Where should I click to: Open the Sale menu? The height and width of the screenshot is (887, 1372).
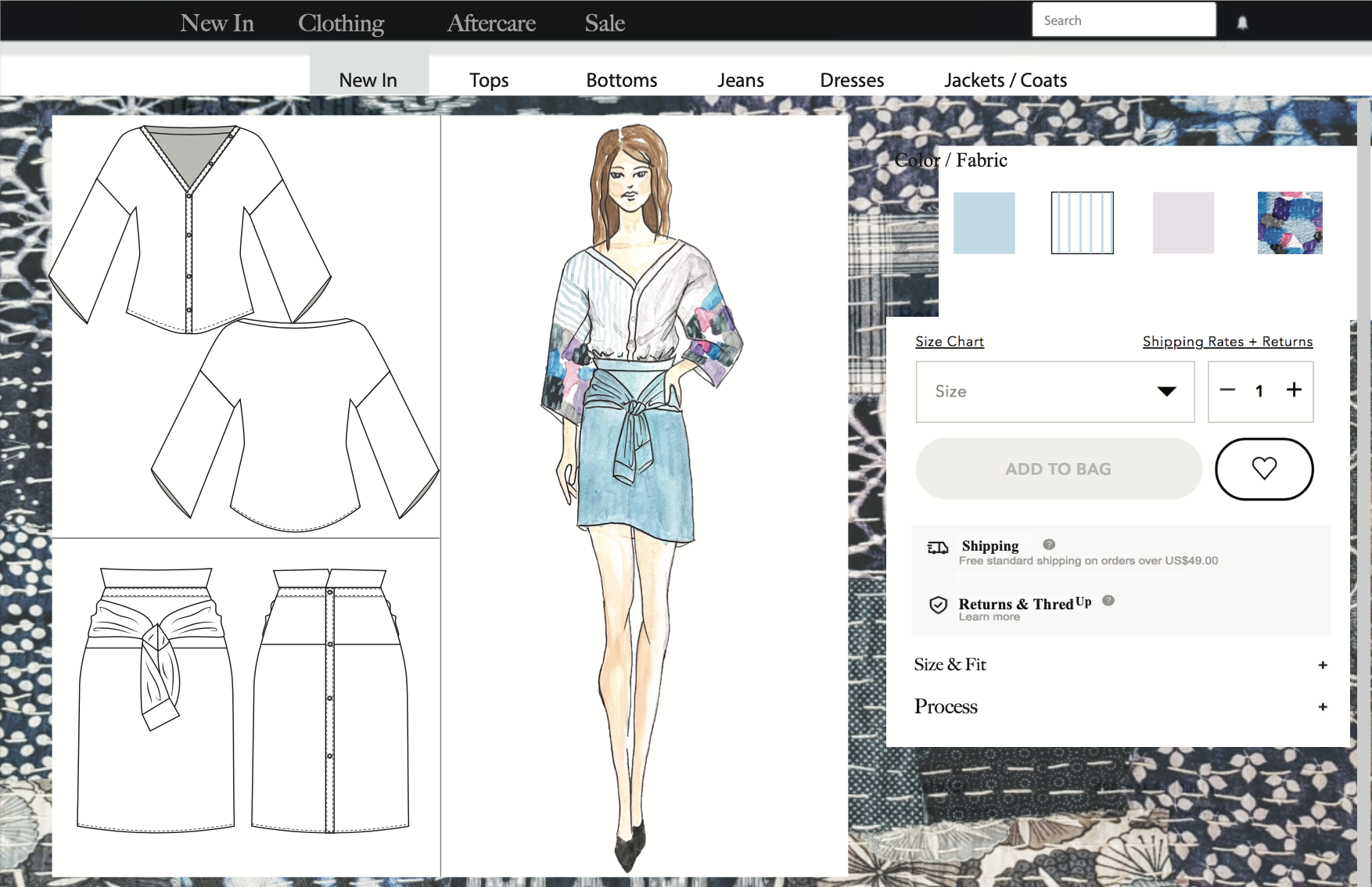(605, 23)
